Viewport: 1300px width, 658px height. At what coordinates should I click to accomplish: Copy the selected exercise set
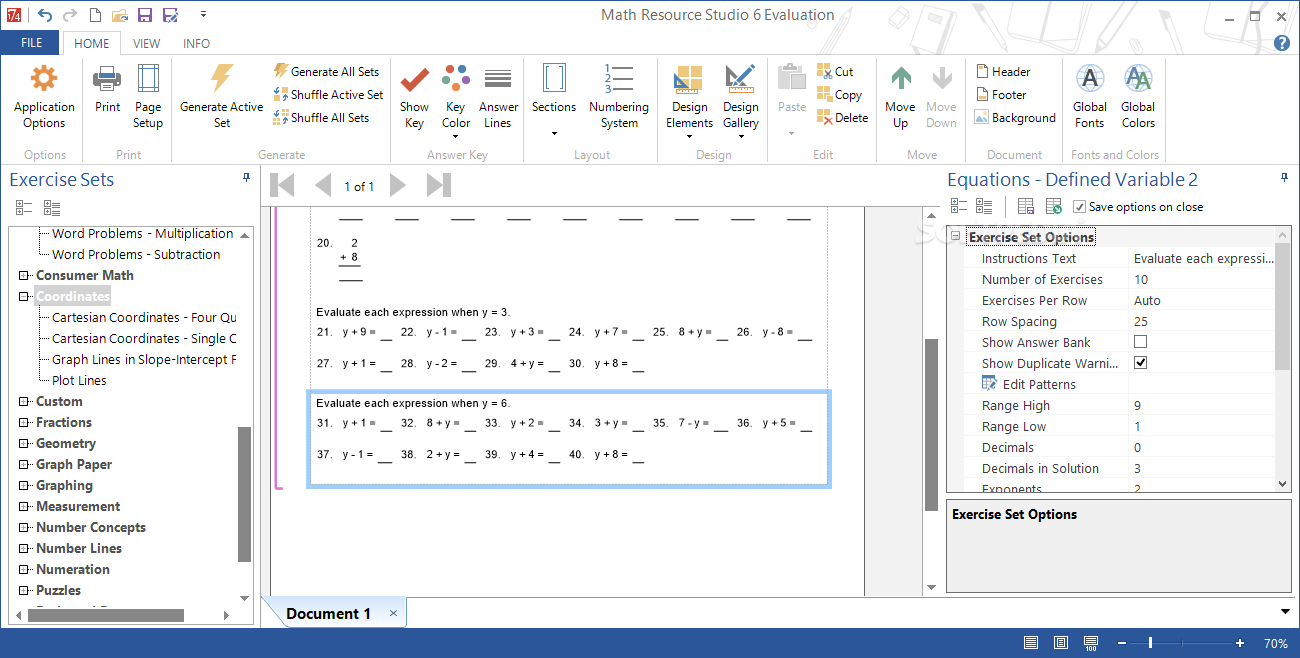(x=839, y=95)
